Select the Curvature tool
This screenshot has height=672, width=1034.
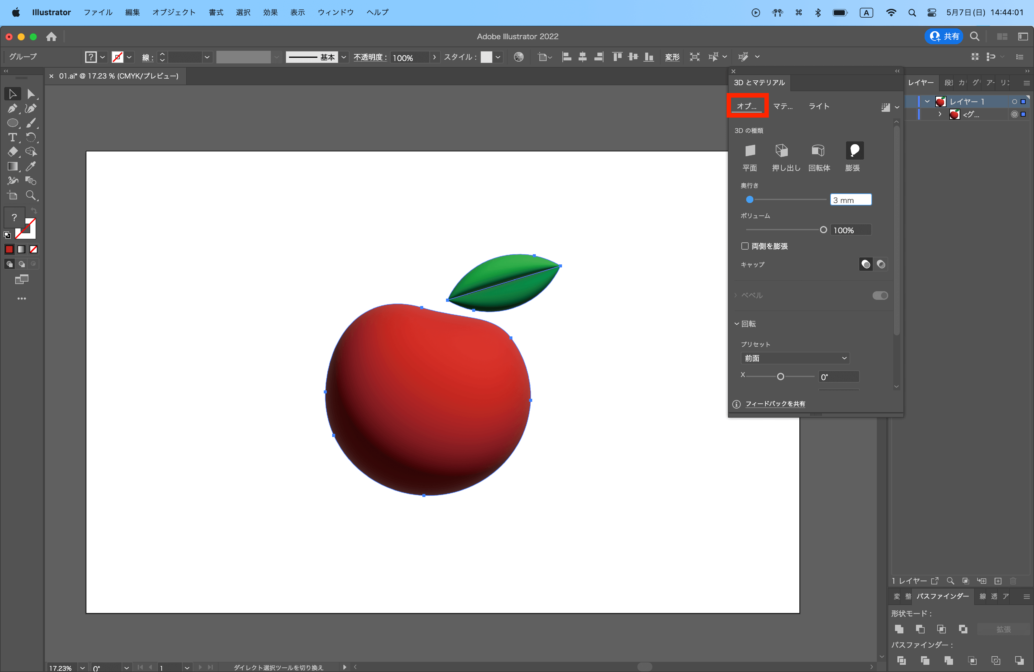(x=31, y=109)
